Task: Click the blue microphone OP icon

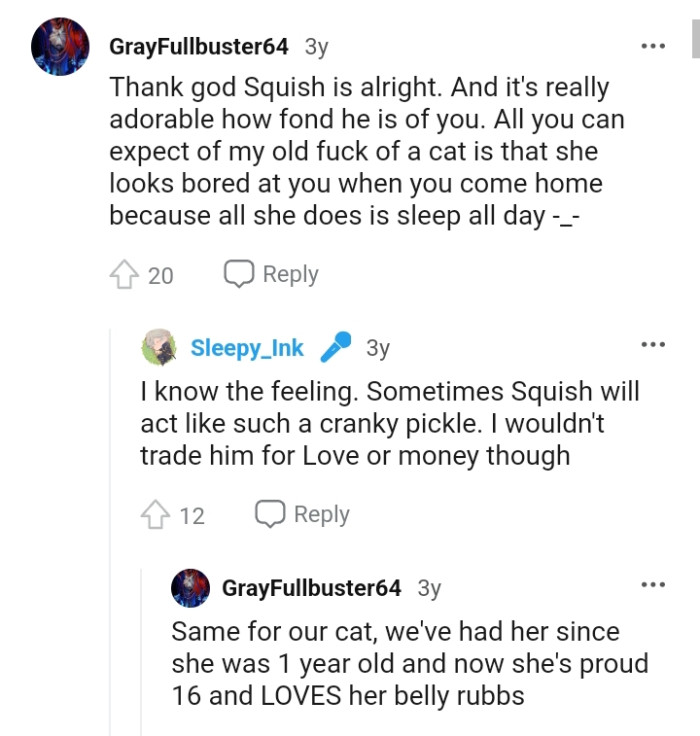Action: click(335, 347)
